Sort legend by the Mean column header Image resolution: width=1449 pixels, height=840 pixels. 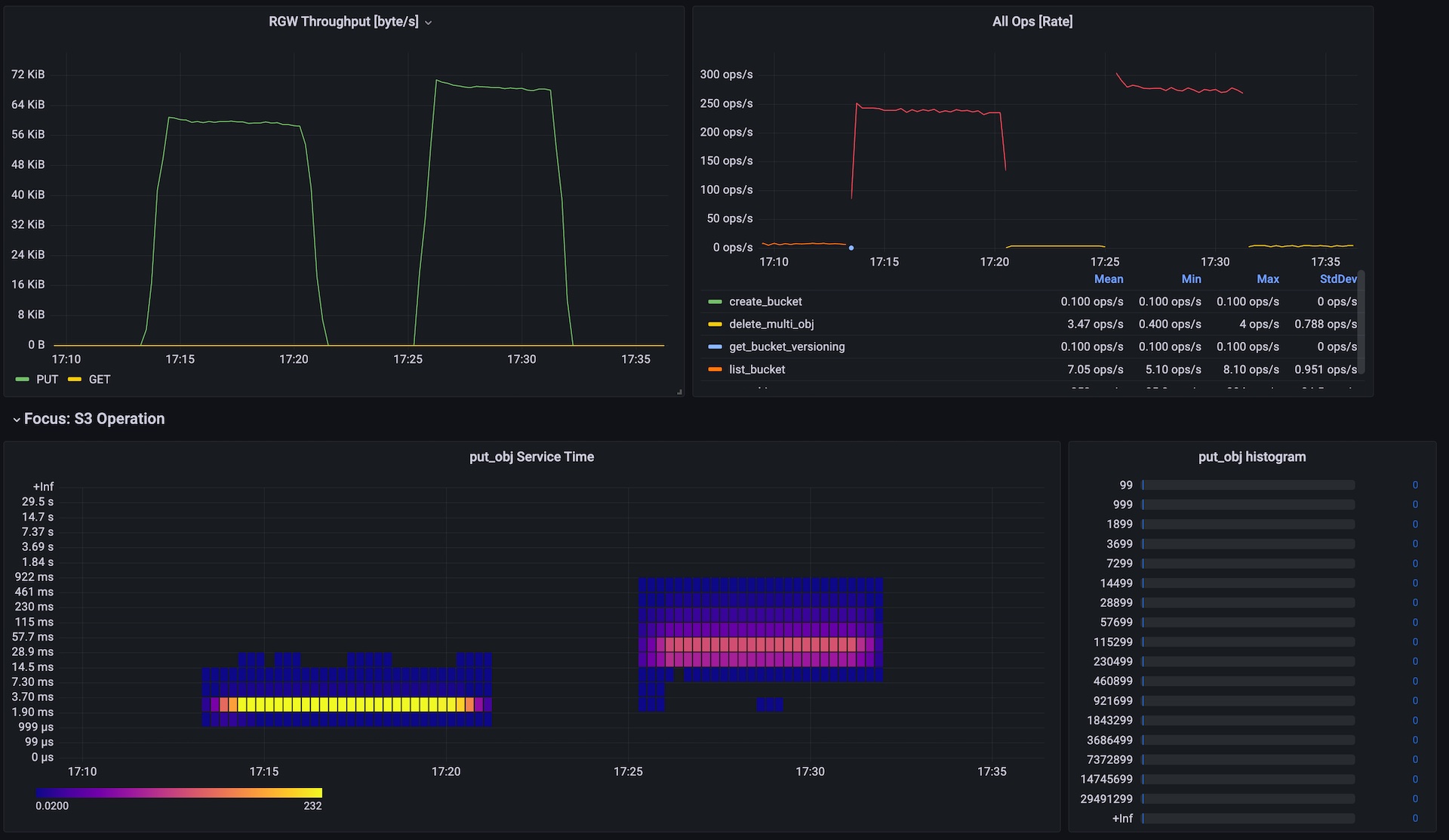pyautogui.click(x=1108, y=279)
